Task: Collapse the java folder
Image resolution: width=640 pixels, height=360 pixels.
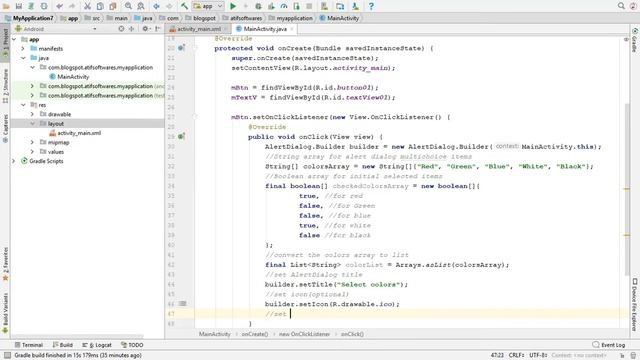Action: pos(23,58)
